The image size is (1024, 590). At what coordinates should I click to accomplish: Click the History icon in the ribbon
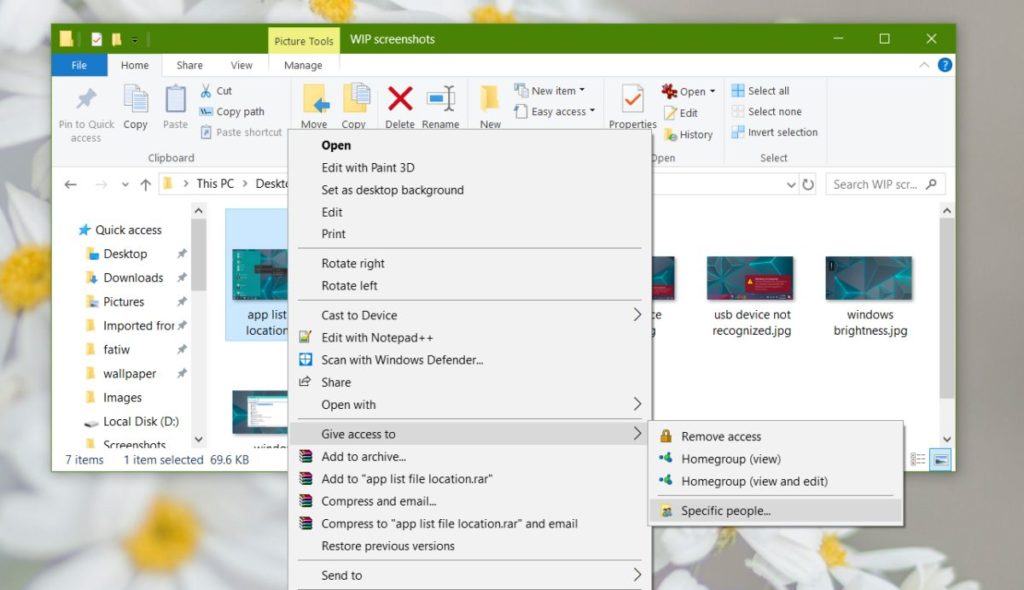click(688, 134)
